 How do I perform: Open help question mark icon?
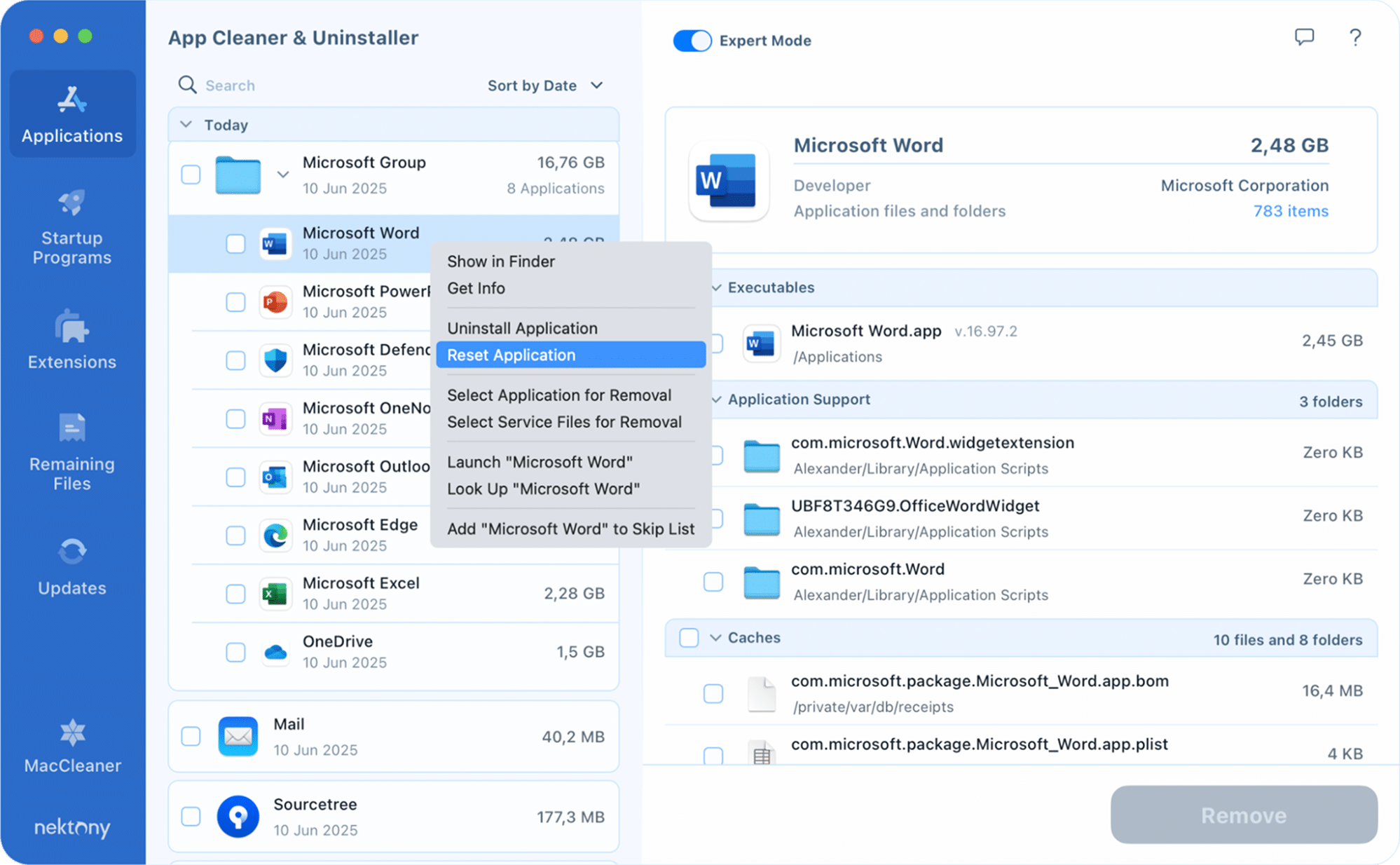point(1355,37)
